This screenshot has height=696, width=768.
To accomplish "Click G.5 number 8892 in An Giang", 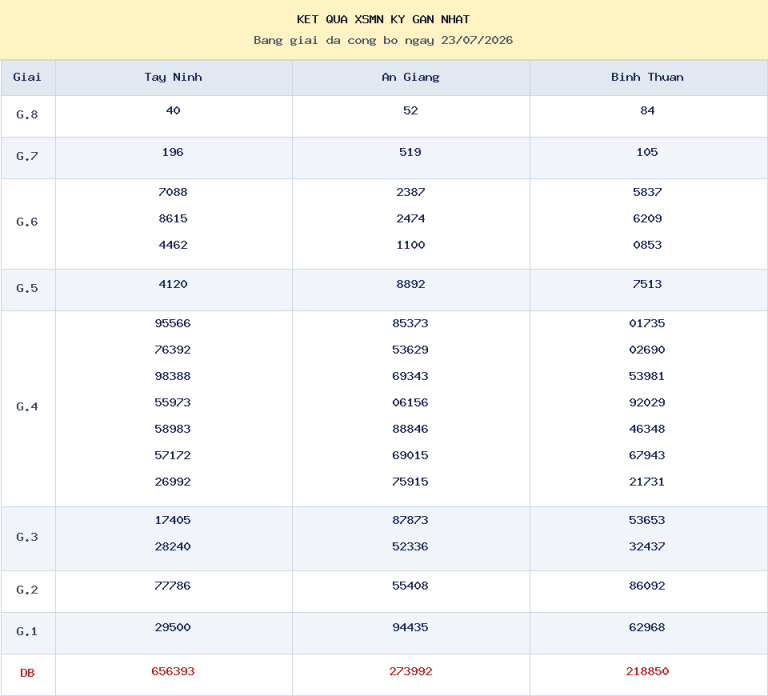I will pos(410,284).
